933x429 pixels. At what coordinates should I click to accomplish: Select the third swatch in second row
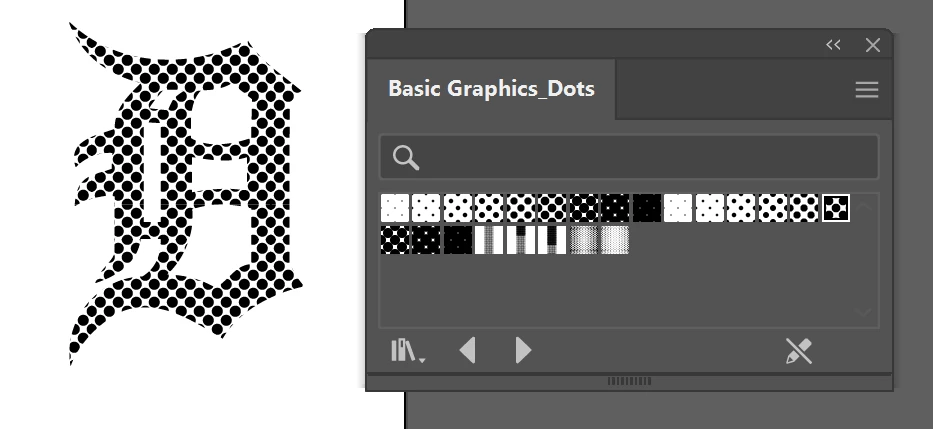click(x=458, y=240)
